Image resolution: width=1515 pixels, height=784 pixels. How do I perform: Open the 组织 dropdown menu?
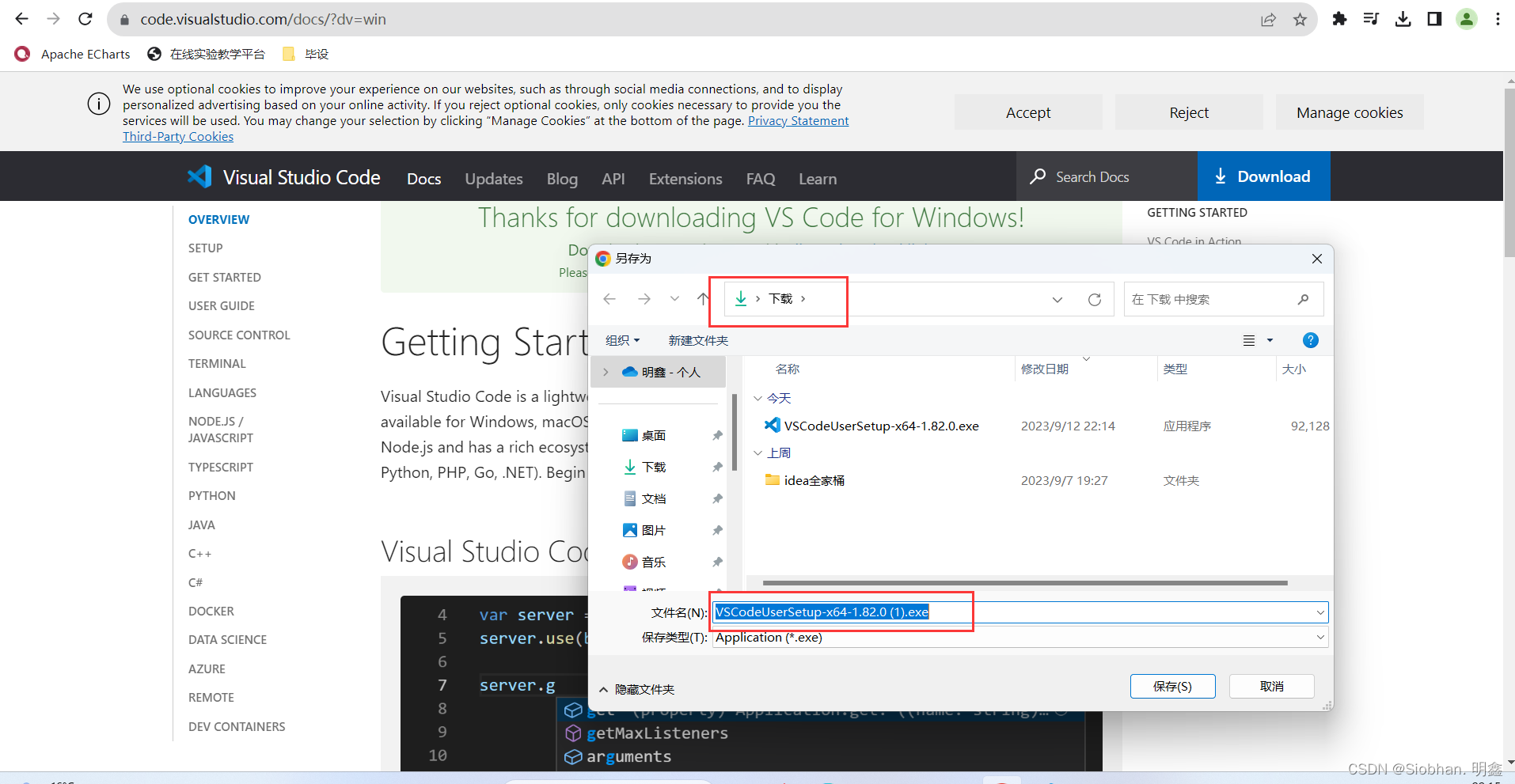click(x=622, y=340)
